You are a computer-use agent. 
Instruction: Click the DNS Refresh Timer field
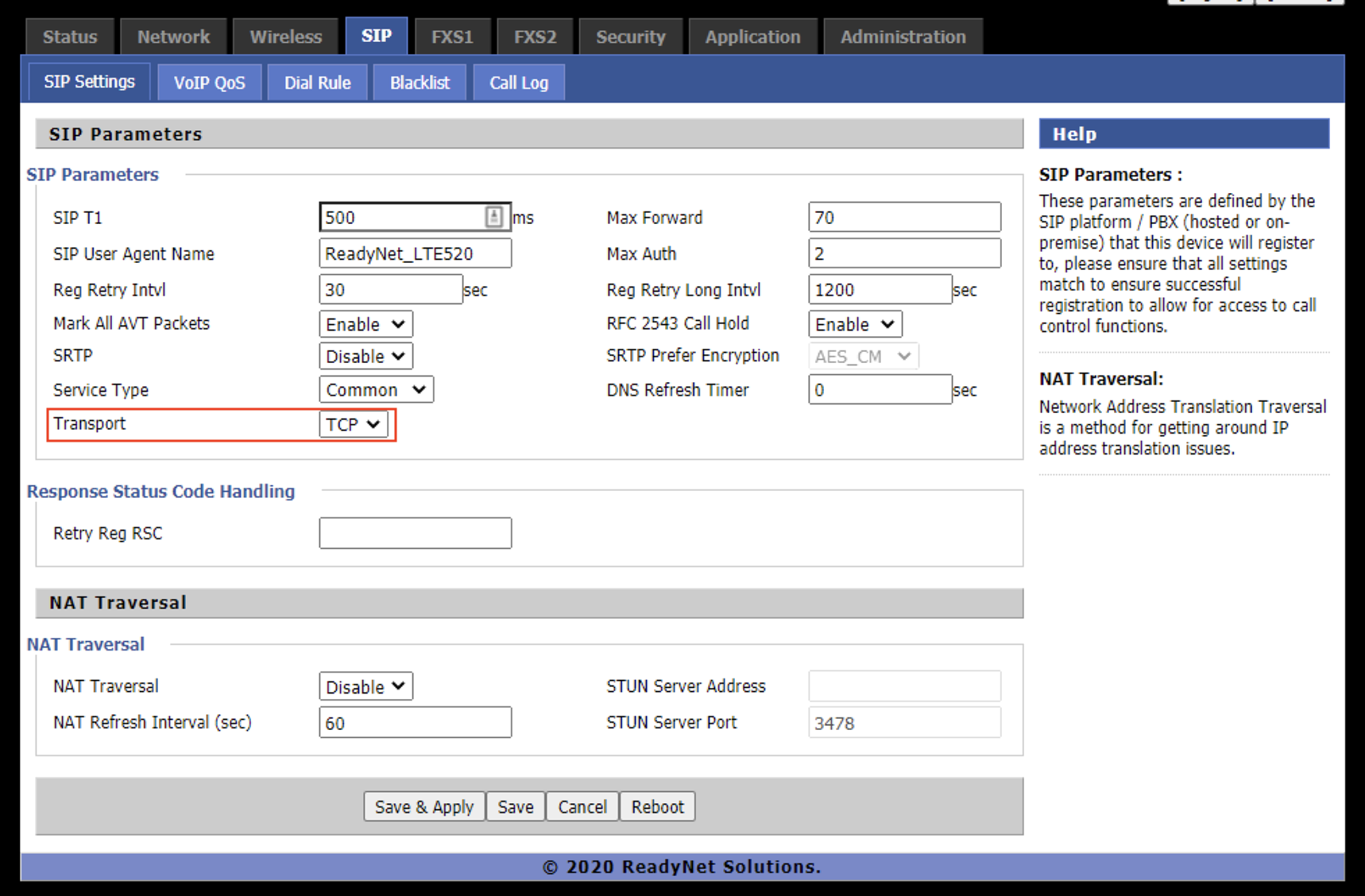(x=880, y=389)
